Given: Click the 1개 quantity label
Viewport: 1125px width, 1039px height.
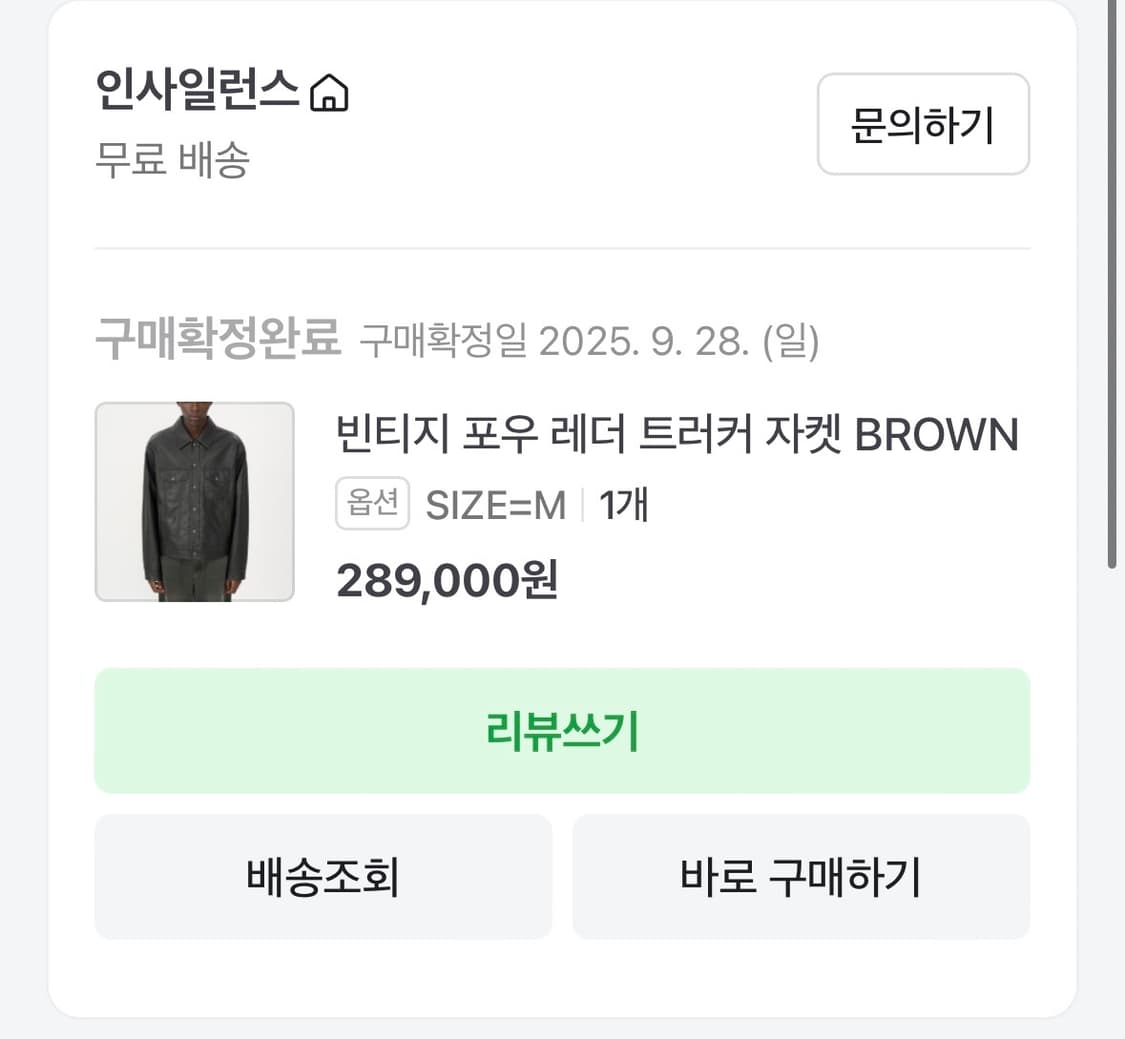Looking at the screenshot, I should pos(624,505).
